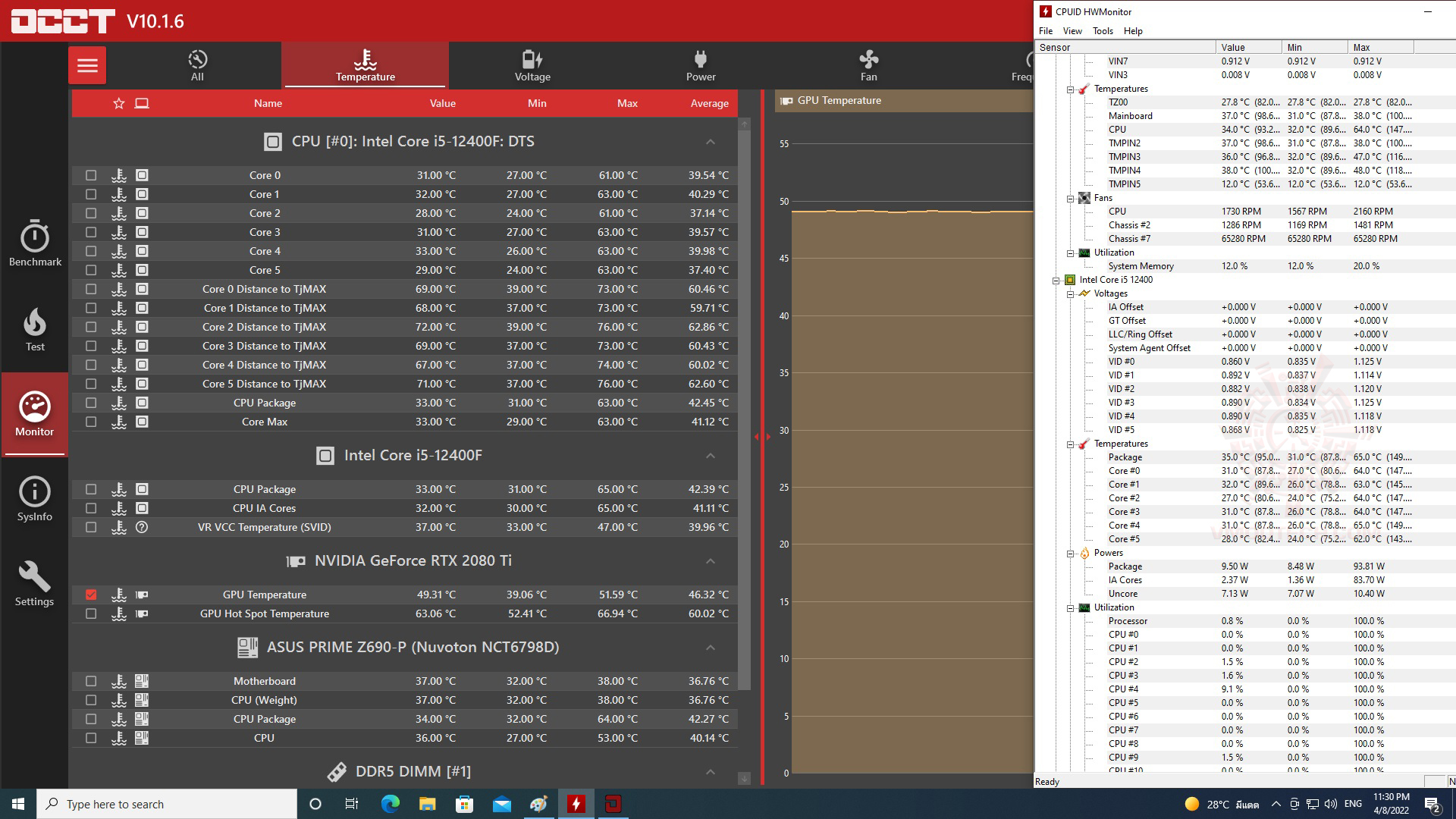Enable the GPU Hot Spot Temperature checkbox
This screenshot has width=1456, height=819.
[91, 613]
